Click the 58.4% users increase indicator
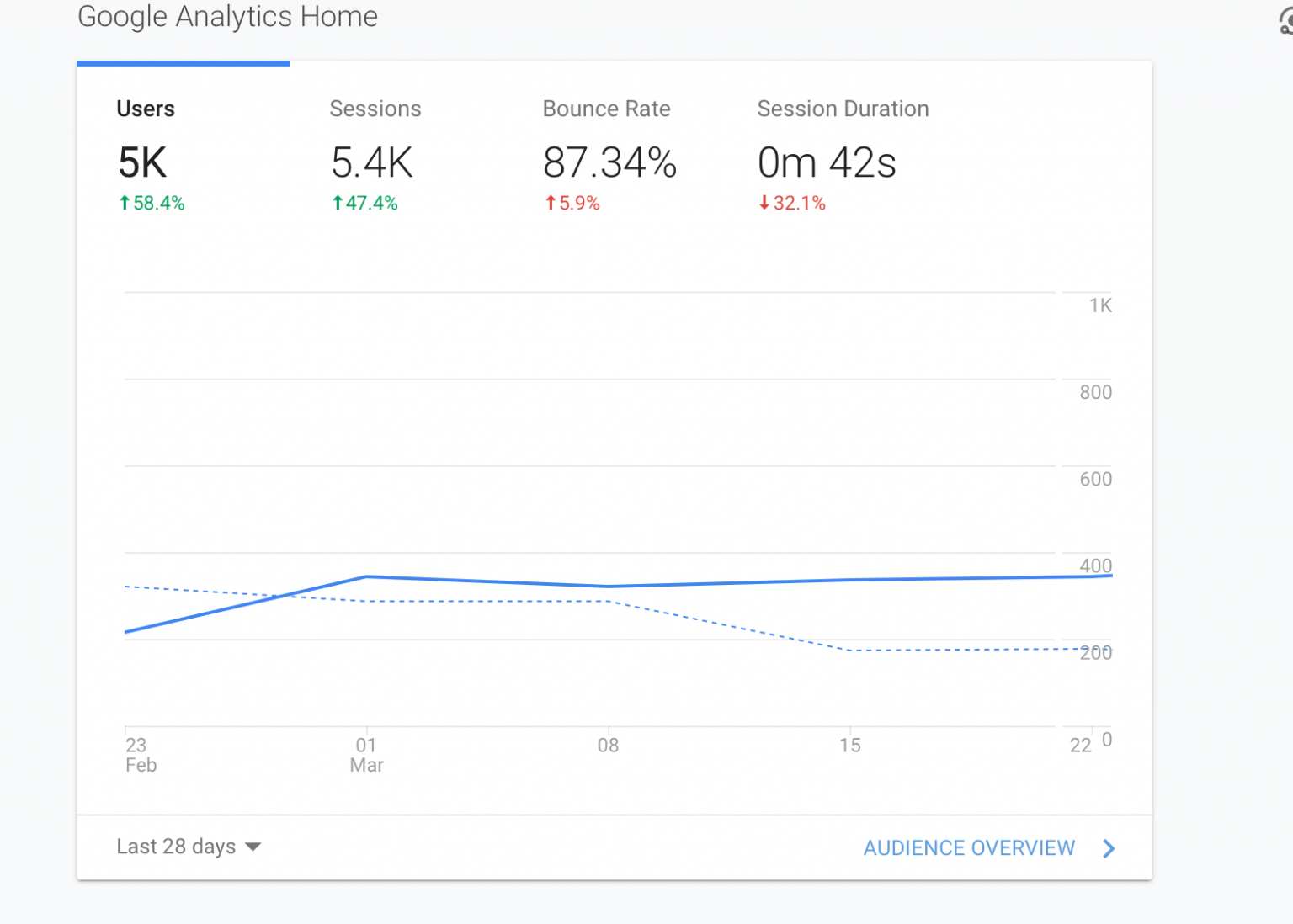Image resolution: width=1293 pixels, height=924 pixels. [x=152, y=203]
